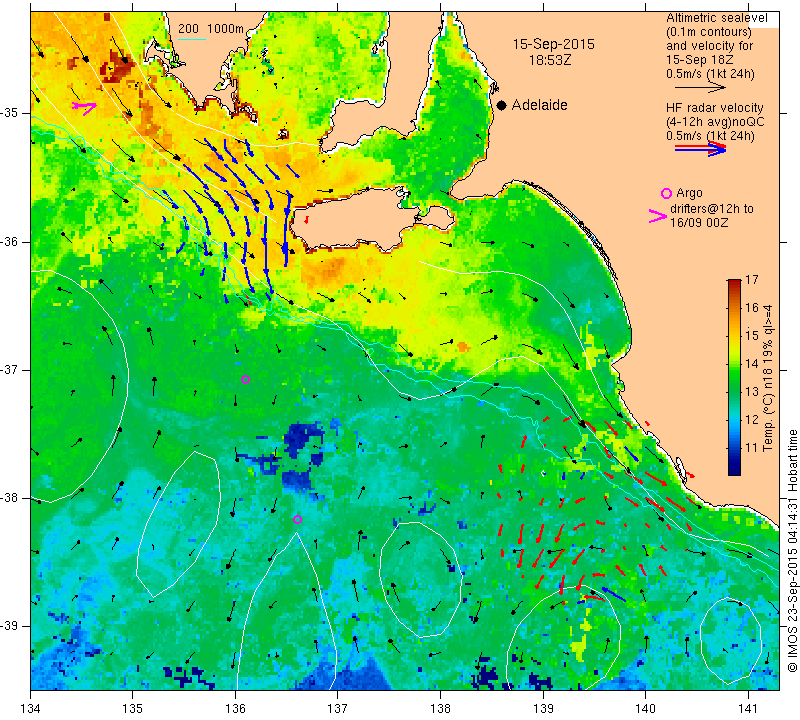800x720 pixels.
Task: Click the '-37' latitude axis label
Action: (10, 369)
